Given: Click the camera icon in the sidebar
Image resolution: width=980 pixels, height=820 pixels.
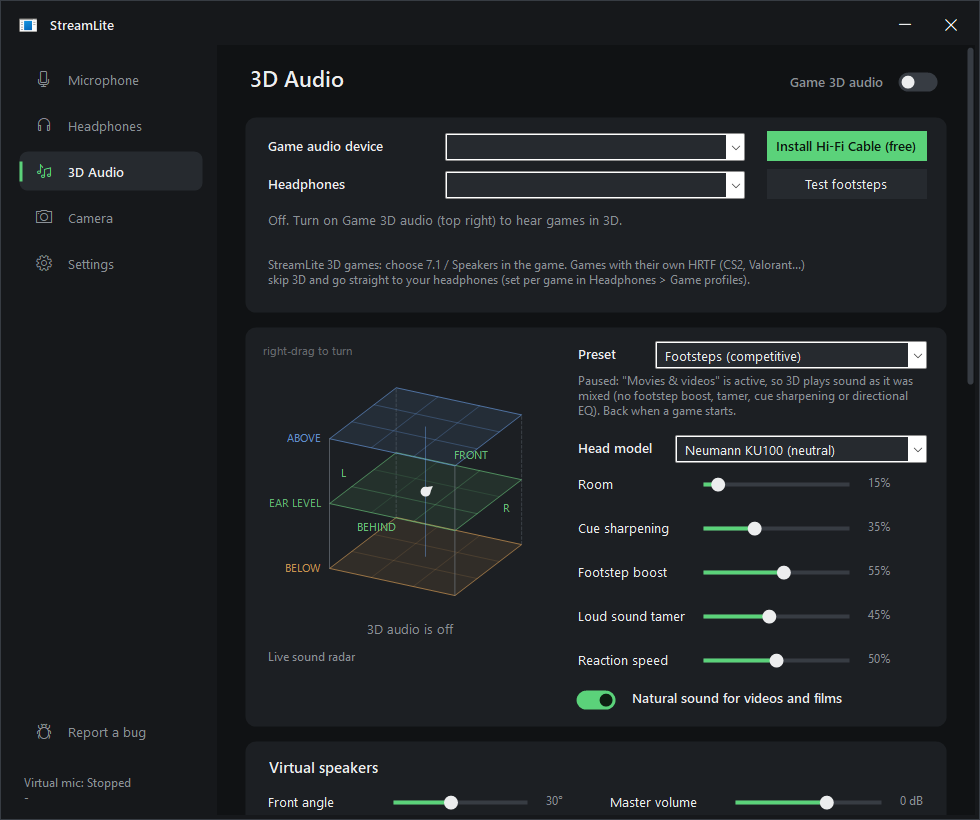Looking at the screenshot, I should click(44, 217).
